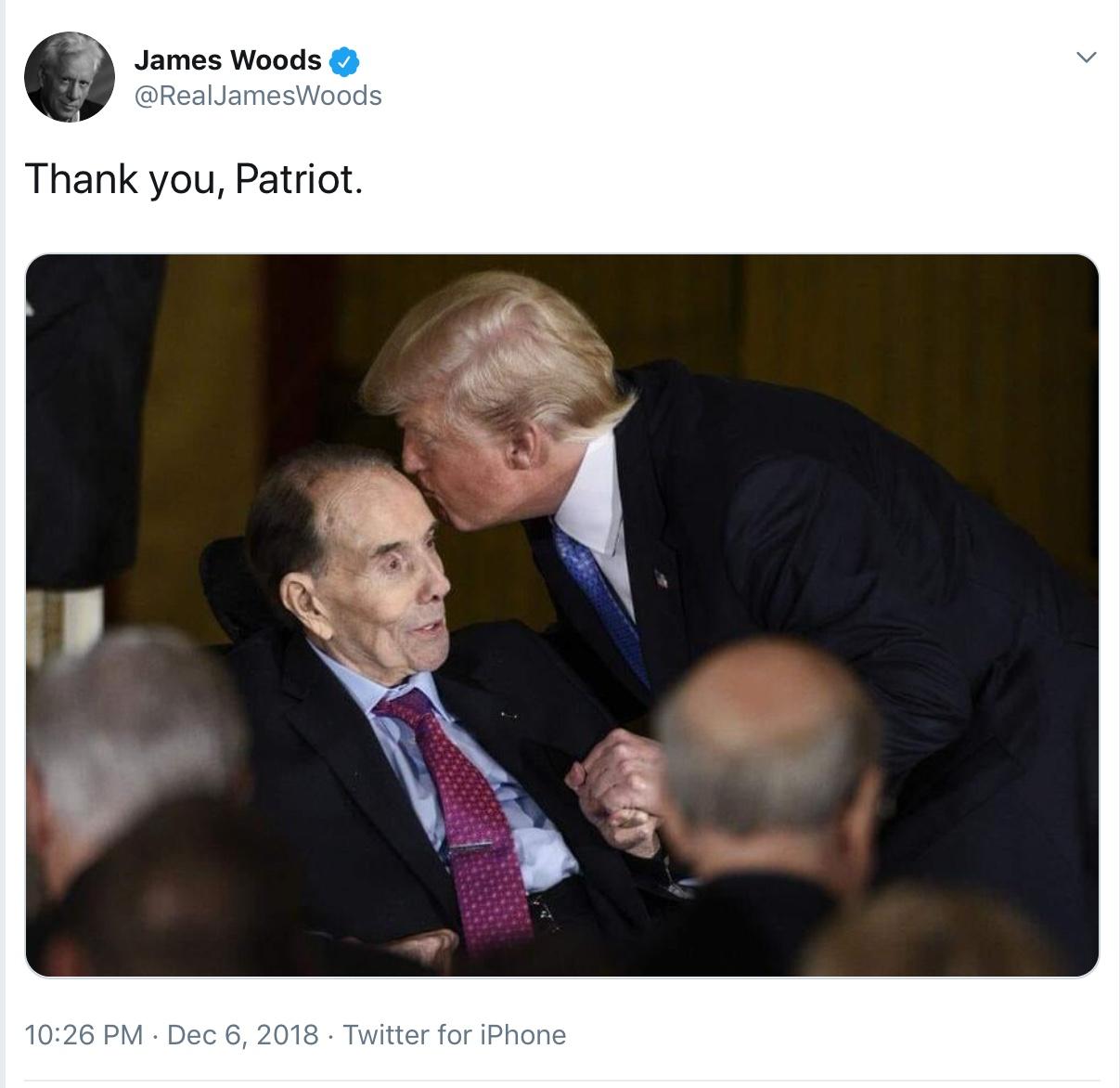Screen dimensions: 1120x1088
Task: Visit the @RealJamesWoods handle
Action: pos(258,96)
